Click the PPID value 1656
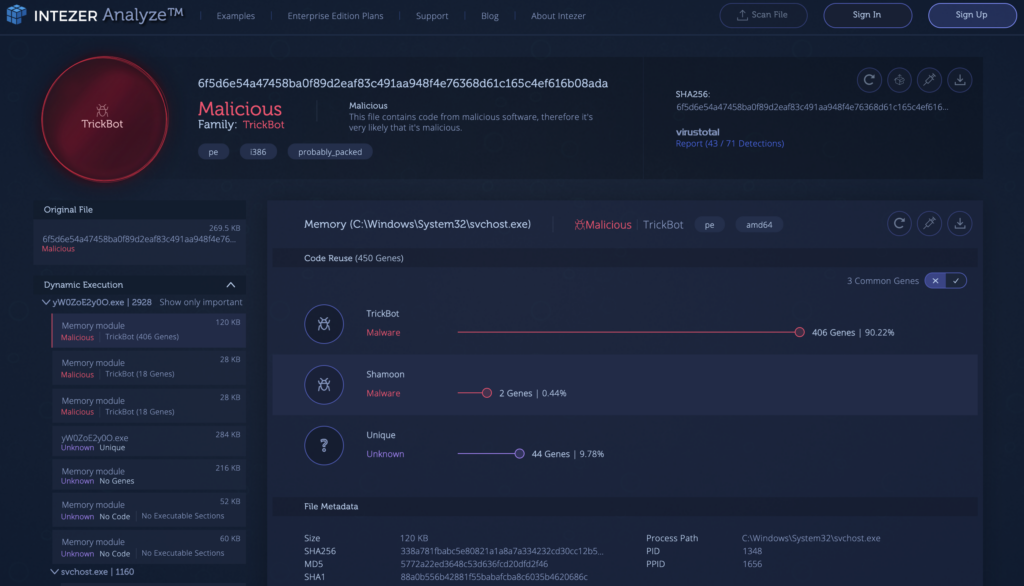Viewport: 1024px width, 586px height. pos(752,564)
